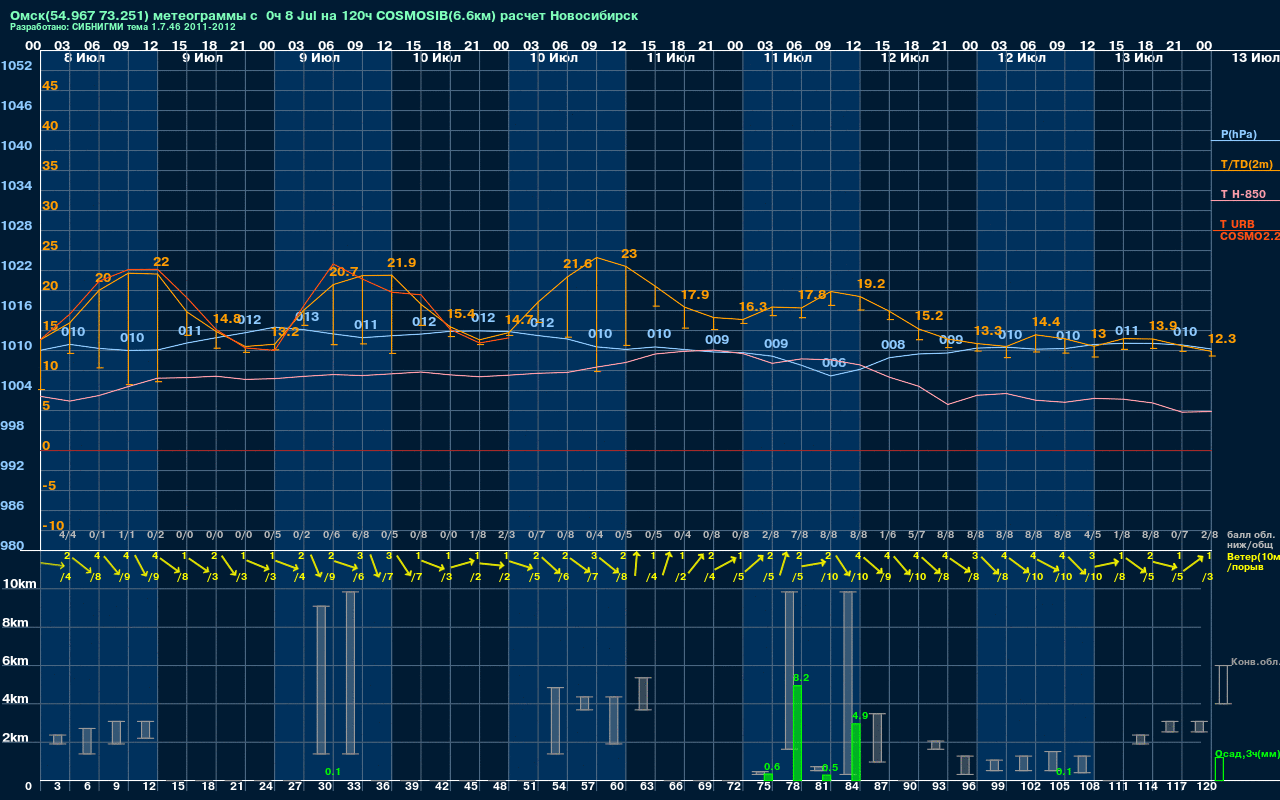Click the 10km height axis label
Viewport: 1280px width, 800px height.
coord(19,584)
